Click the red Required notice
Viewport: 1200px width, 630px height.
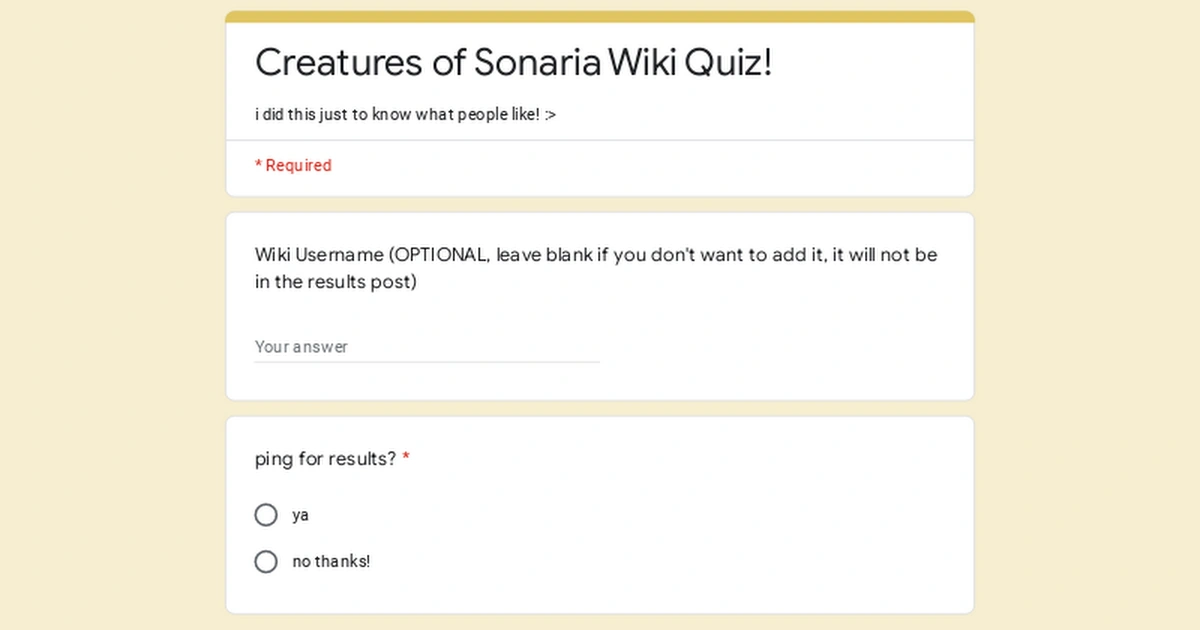293,165
